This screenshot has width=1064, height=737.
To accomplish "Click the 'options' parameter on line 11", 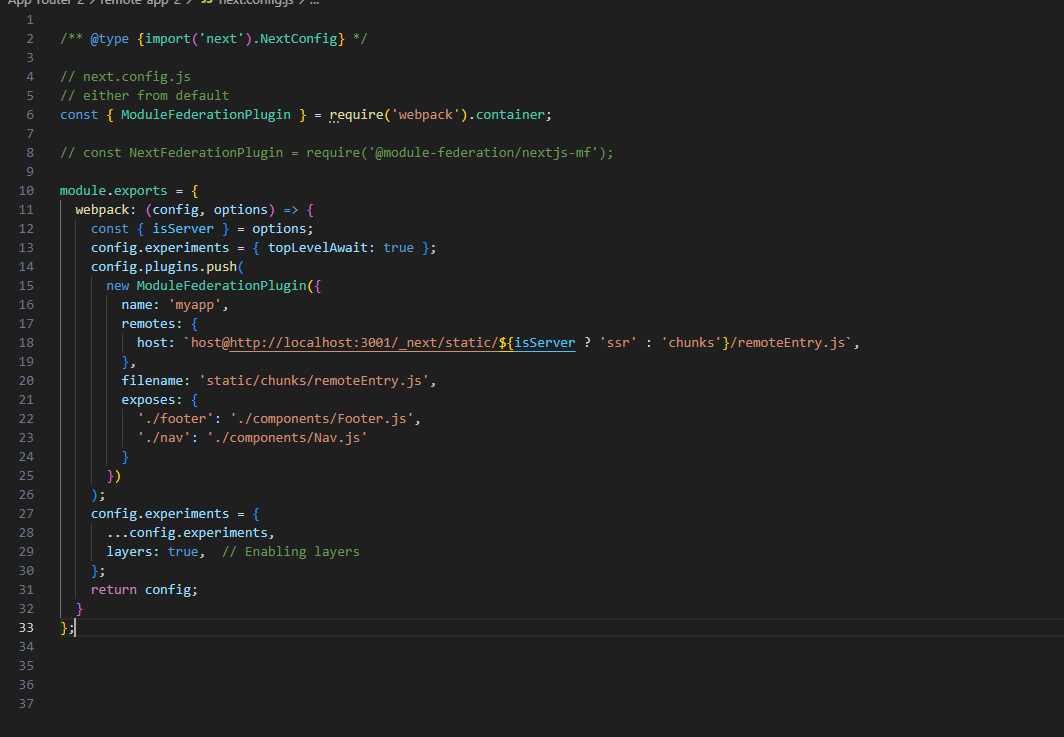I will pyautogui.click(x=240, y=210).
